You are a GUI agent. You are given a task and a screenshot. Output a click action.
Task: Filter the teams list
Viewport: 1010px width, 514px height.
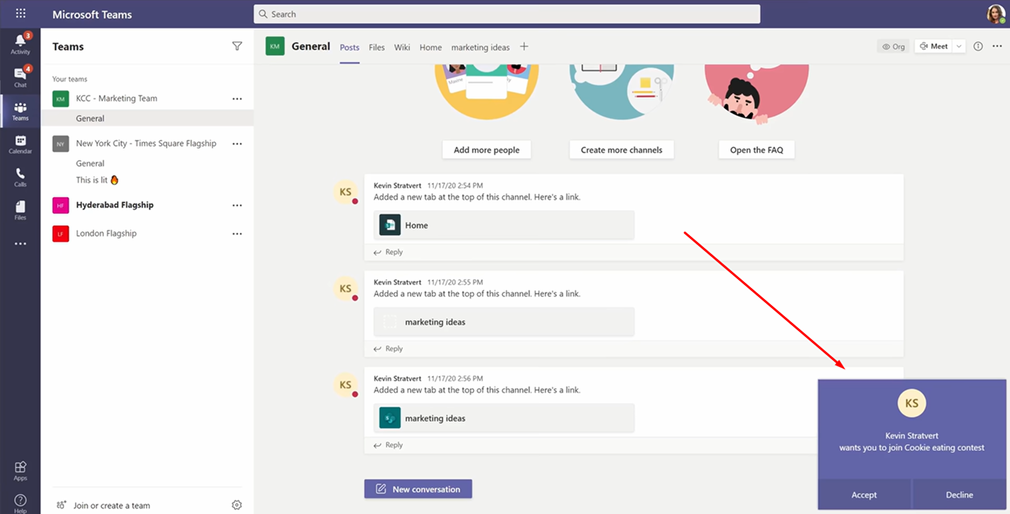237,46
